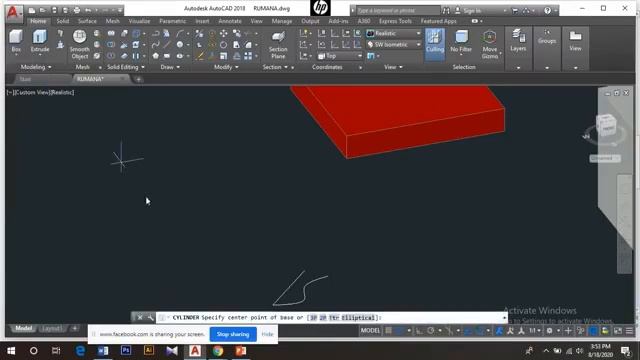Screen dimensions: 640x360
Task: Click the New drawing icon in quick access toolbar
Action: tap(32, 10)
